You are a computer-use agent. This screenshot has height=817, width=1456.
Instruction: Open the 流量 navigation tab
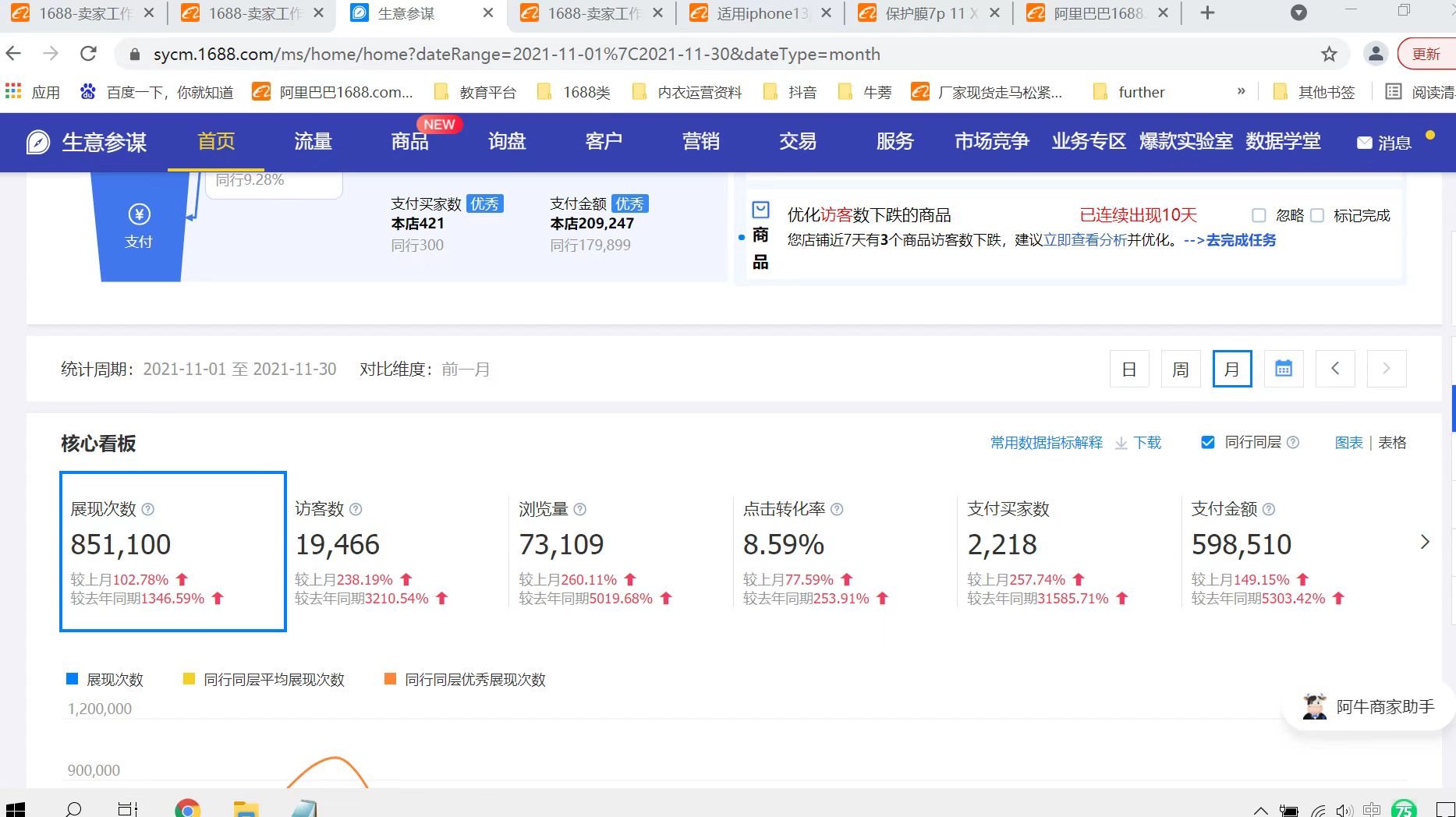click(313, 141)
